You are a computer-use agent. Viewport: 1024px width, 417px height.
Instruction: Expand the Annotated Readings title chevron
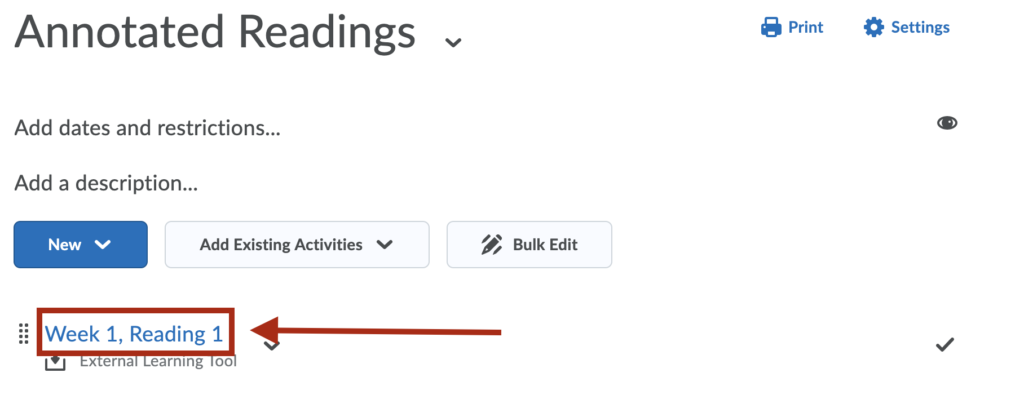pyautogui.click(x=453, y=42)
